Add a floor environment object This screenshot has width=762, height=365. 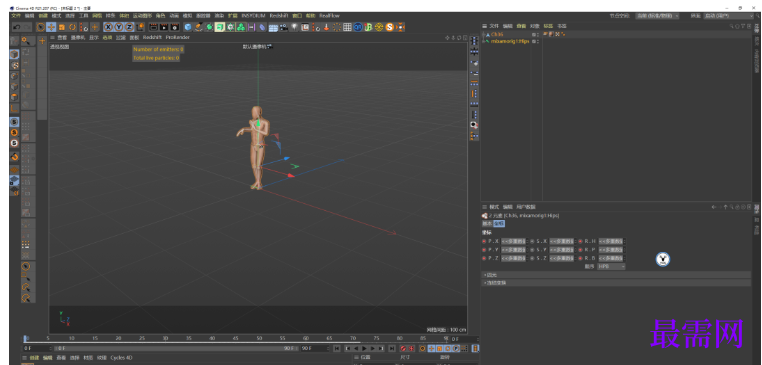[273, 27]
